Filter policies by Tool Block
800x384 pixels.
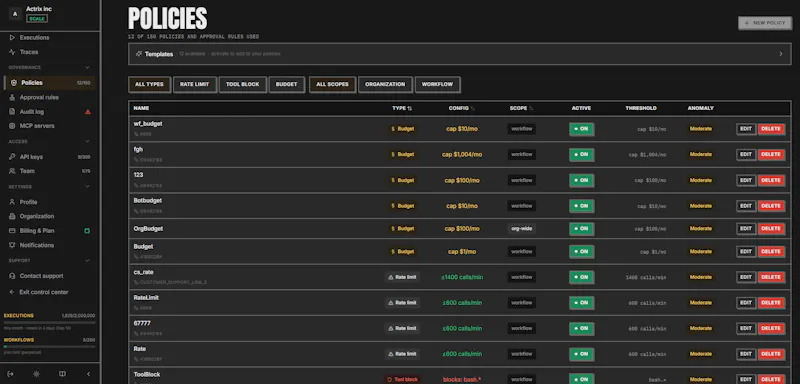[x=243, y=85]
